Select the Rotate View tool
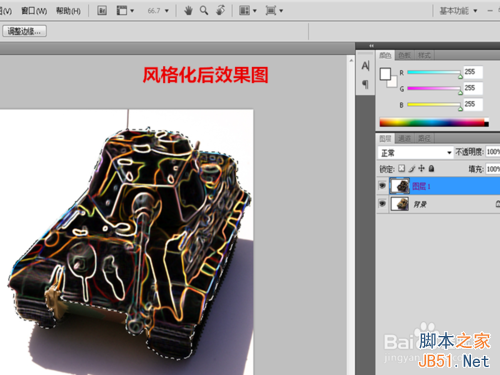This screenshot has height=375, width=500. point(220,11)
